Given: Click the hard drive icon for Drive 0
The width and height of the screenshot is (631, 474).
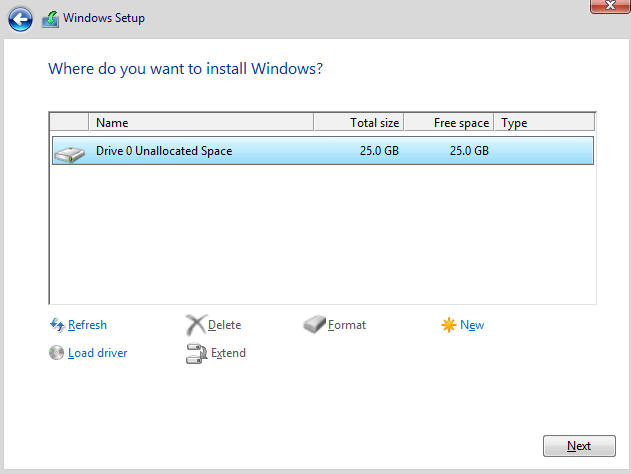Looking at the screenshot, I should click(x=70, y=152).
